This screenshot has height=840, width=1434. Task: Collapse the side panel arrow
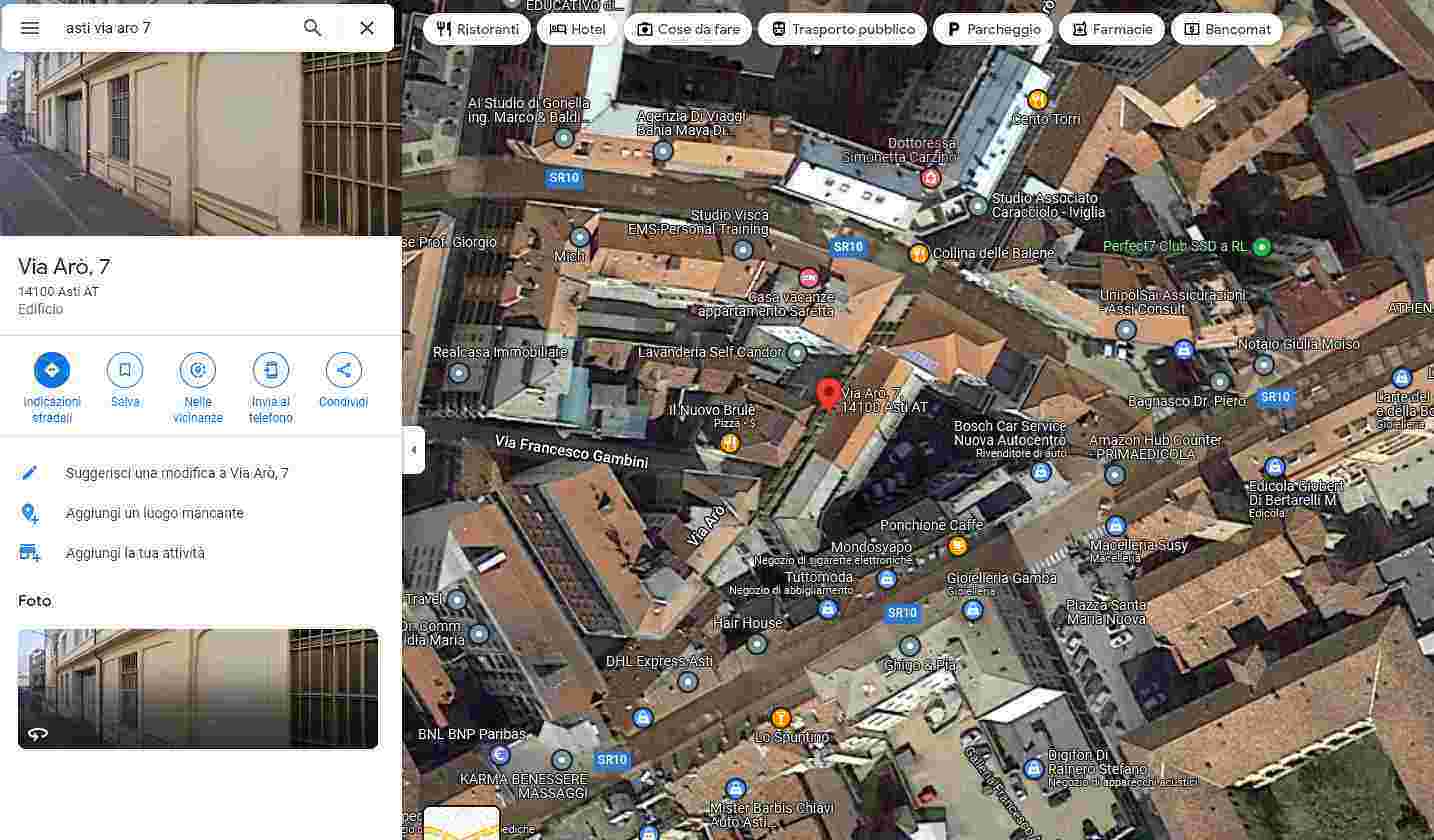tap(414, 450)
